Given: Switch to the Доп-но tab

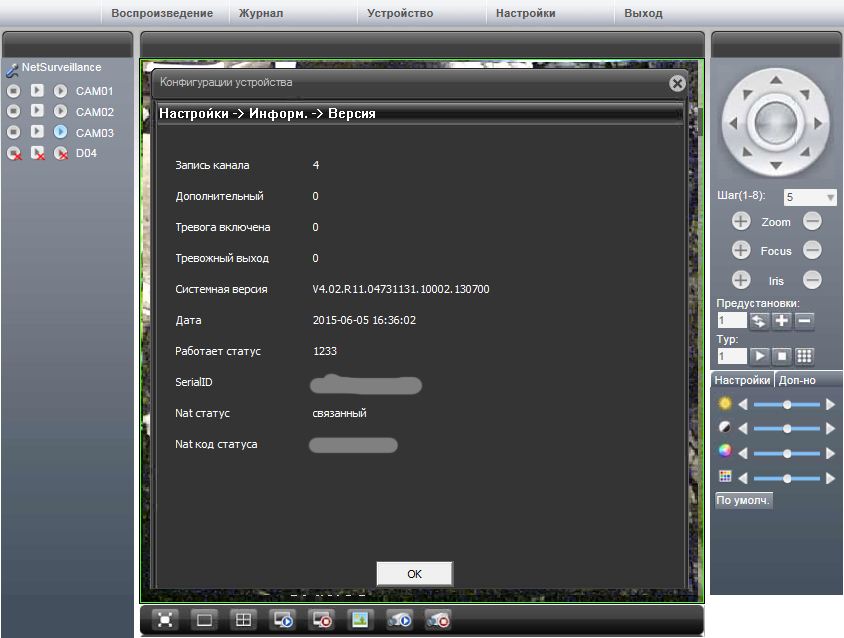Looking at the screenshot, I should point(797,380).
